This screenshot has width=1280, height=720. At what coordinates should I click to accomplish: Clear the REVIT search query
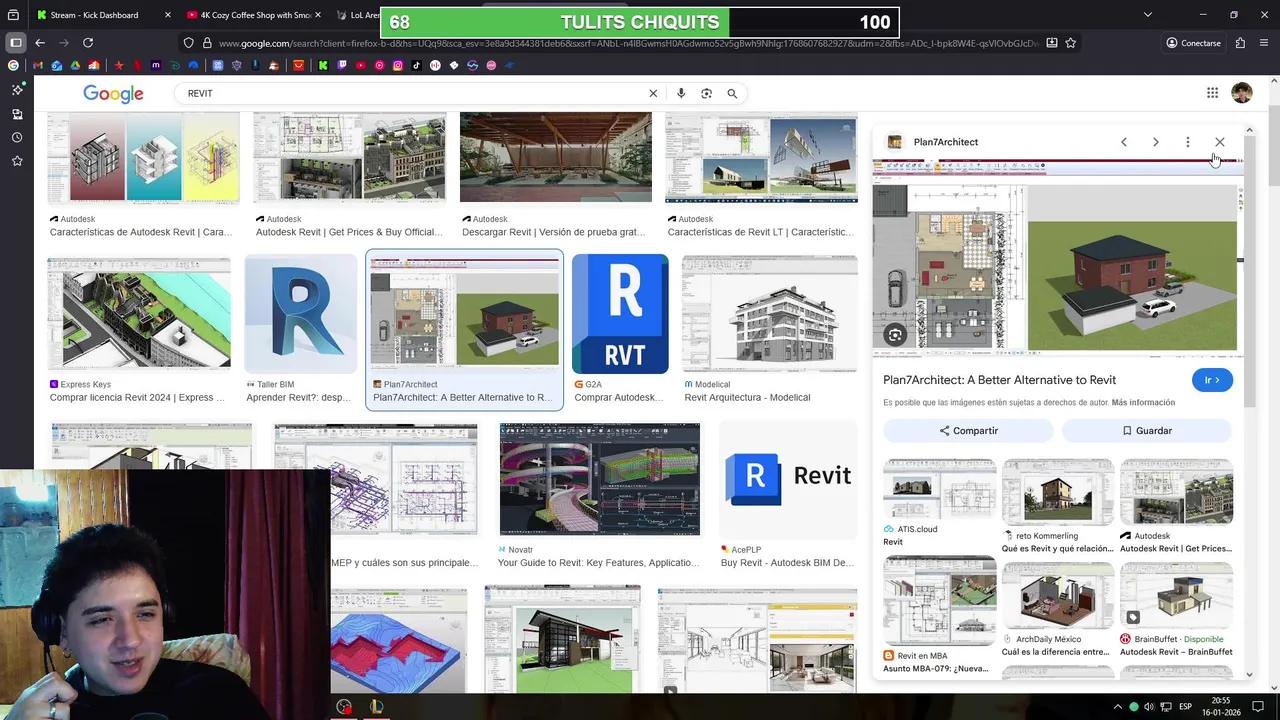[x=653, y=93]
